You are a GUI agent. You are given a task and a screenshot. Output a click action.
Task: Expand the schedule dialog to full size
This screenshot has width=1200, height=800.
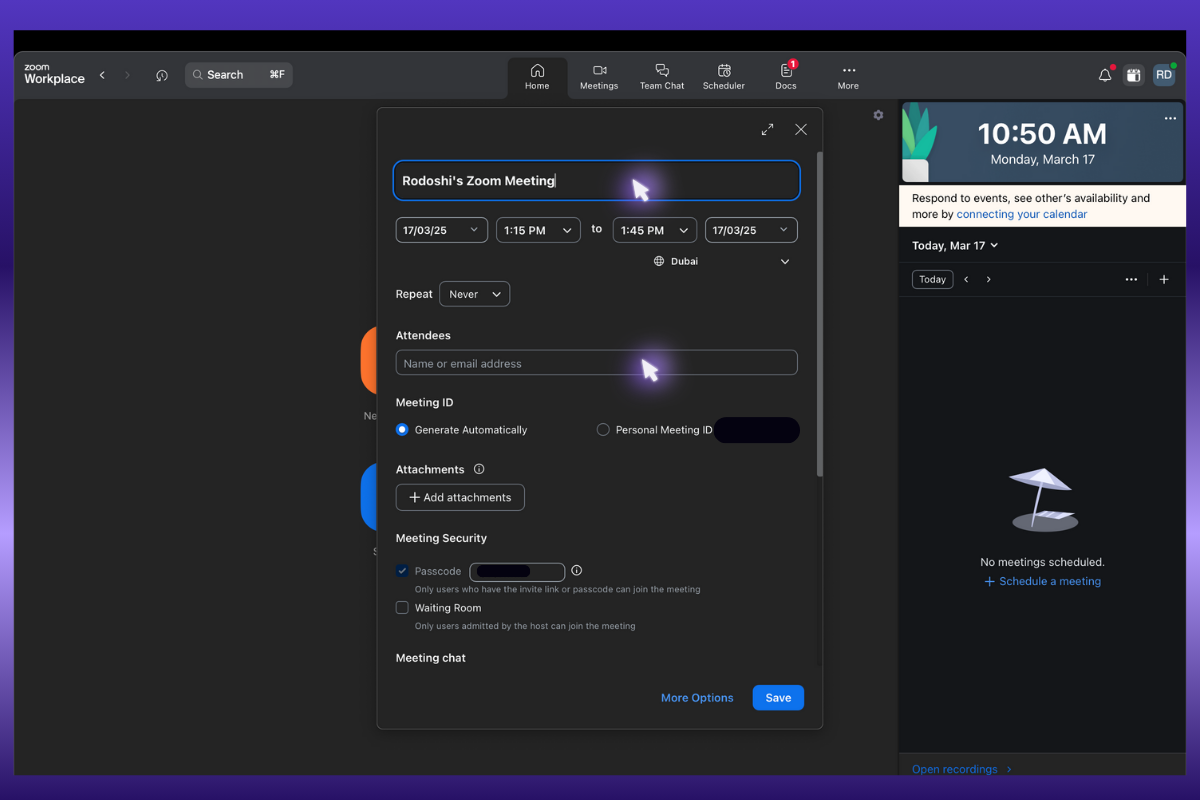click(x=767, y=129)
